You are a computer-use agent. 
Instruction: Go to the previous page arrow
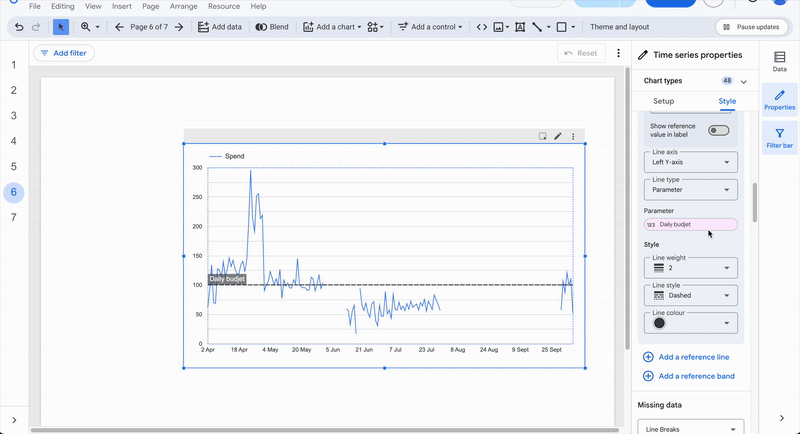click(x=119, y=27)
